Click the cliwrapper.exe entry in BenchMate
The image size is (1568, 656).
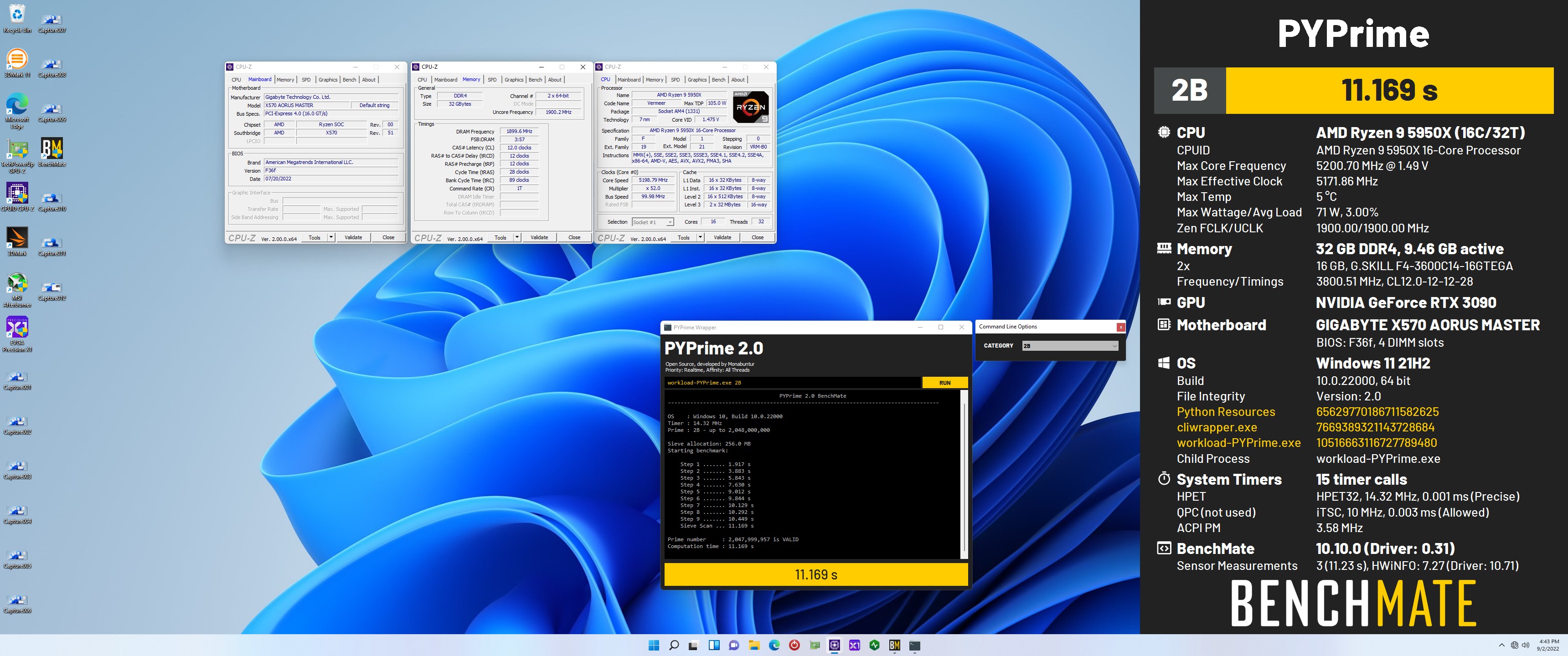[1217, 427]
